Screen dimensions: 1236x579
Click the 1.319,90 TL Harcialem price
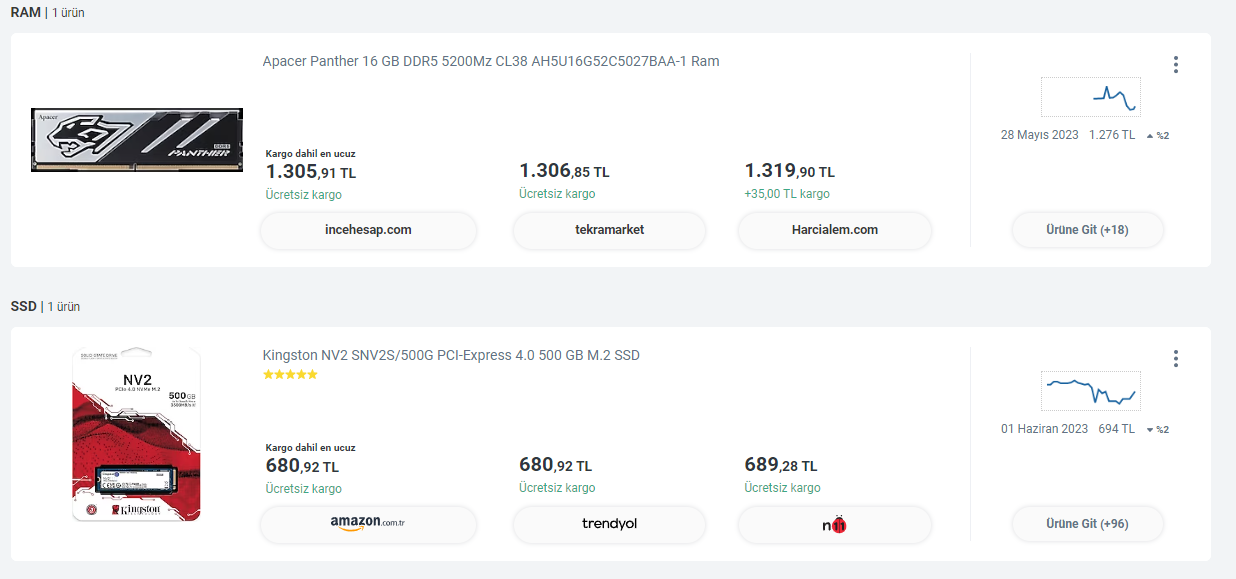coord(789,172)
